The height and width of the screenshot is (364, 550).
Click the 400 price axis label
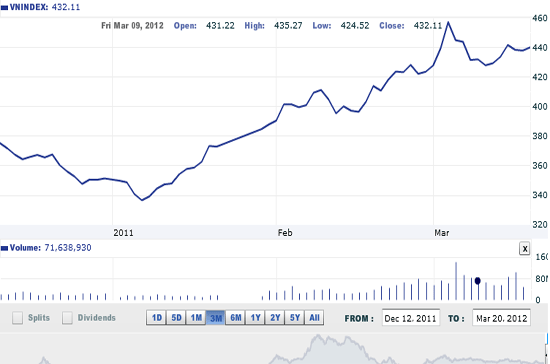coord(540,107)
